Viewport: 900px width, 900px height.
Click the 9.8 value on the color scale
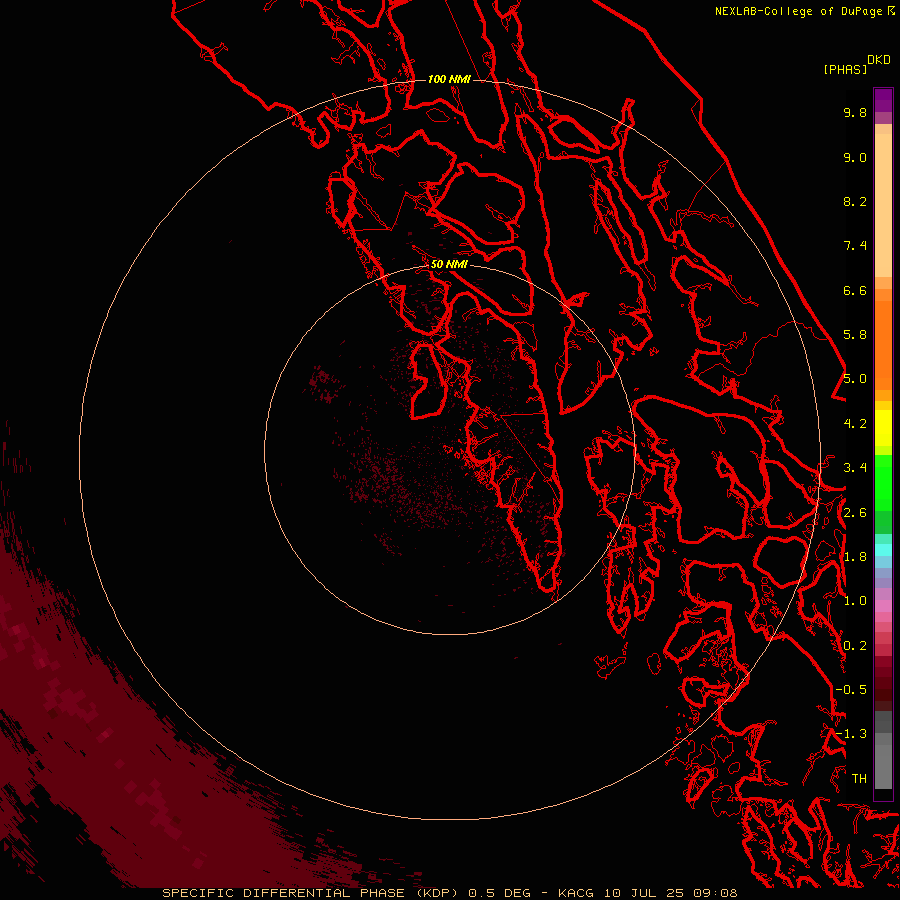[855, 112]
